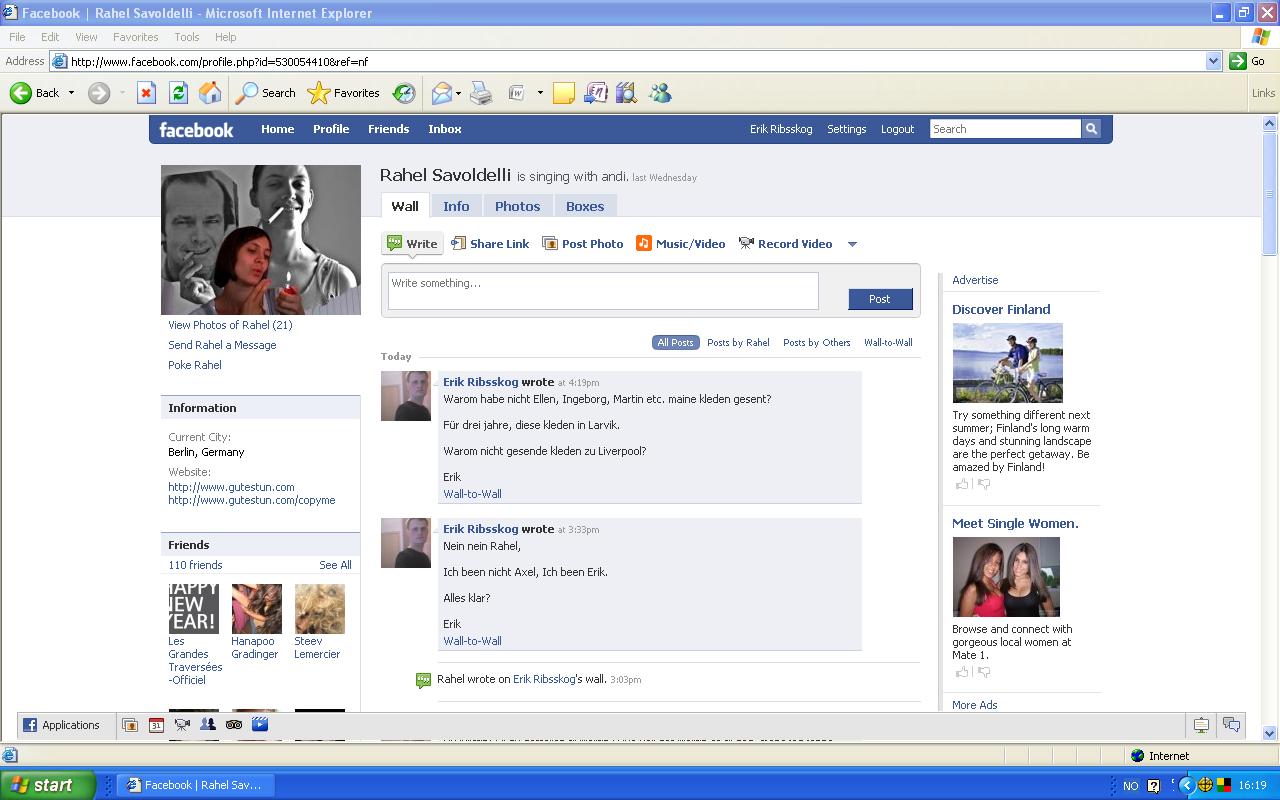Click the Facebook Search input field
This screenshot has width=1280, height=800.
(1005, 129)
